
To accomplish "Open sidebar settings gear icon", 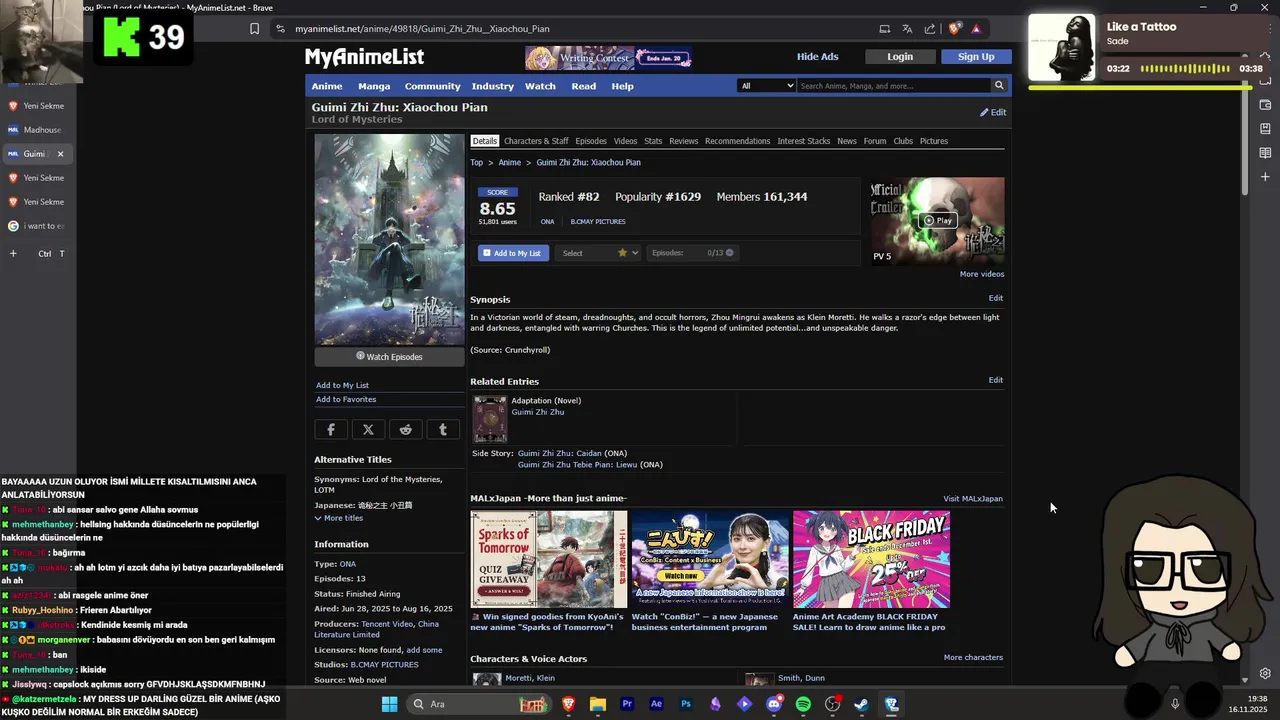I will [x=1265, y=674].
